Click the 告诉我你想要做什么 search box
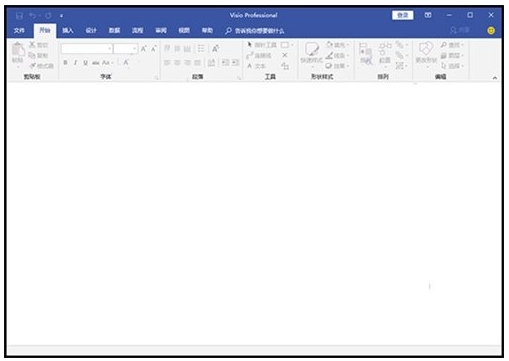 255,31
